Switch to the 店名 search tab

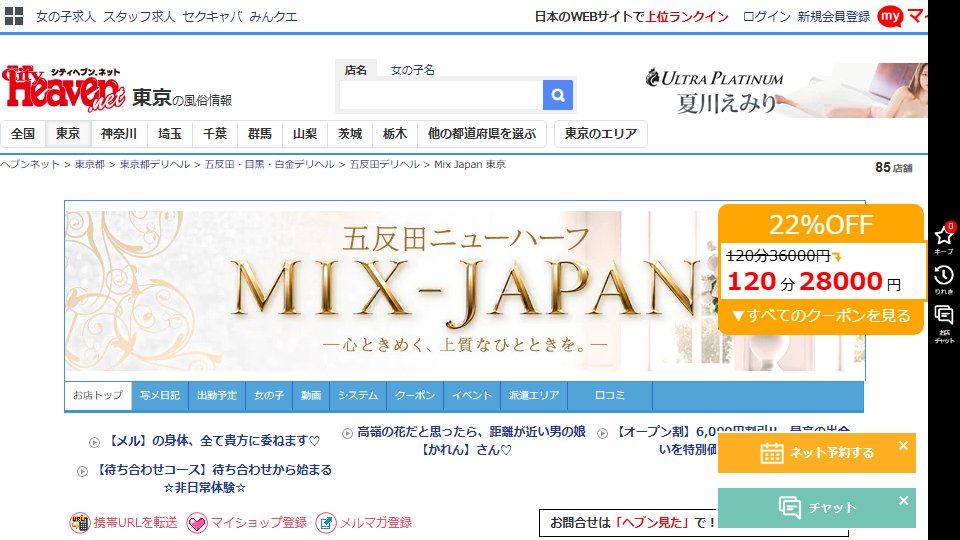pos(356,70)
